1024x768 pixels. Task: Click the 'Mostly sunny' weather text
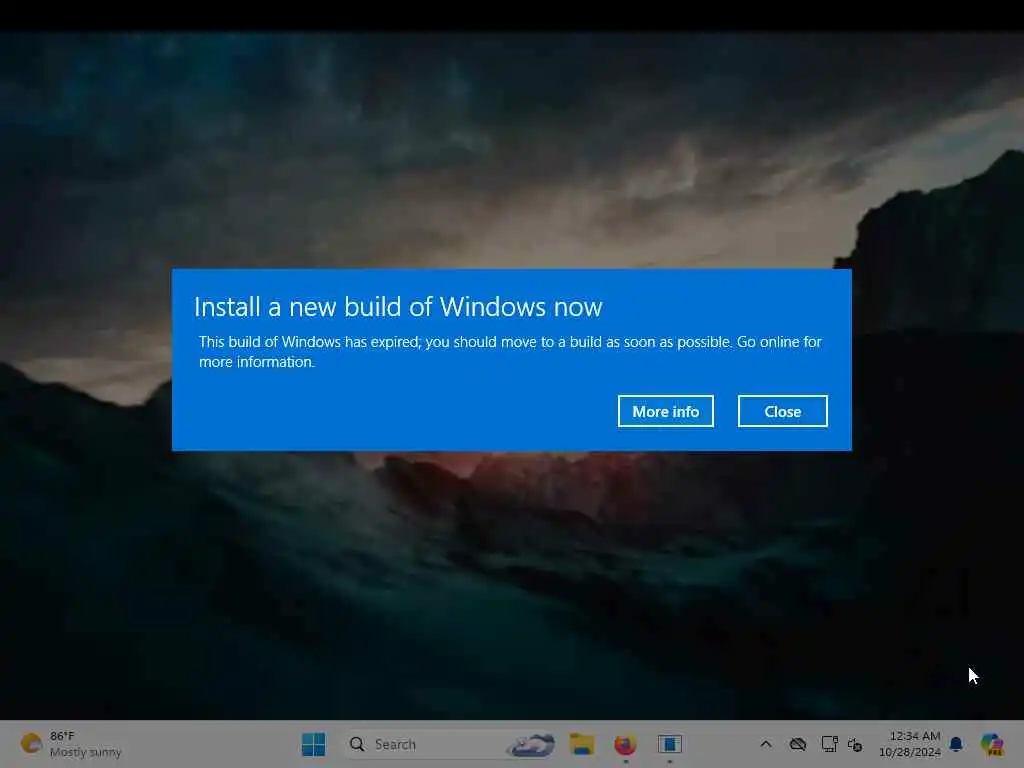(x=86, y=752)
